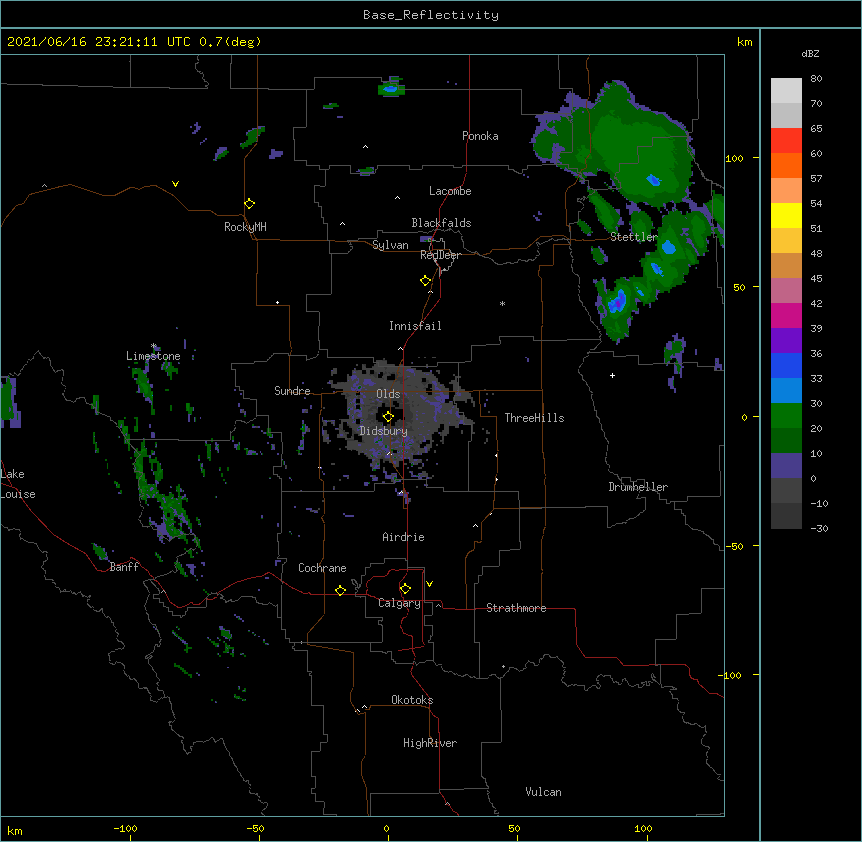Screen dimensions: 862x842
Task: Click the km unit label at bottom left
Action: [x=15, y=831]
